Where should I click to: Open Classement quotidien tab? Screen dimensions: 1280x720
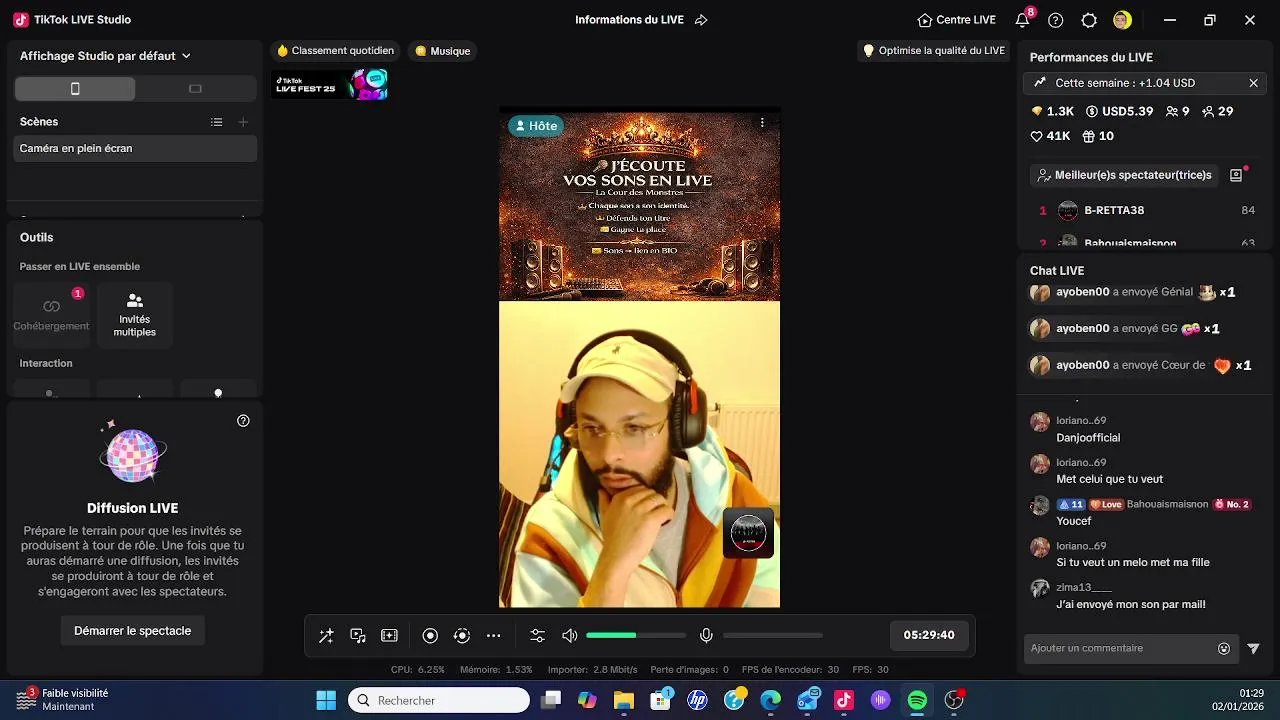(335, 51)
